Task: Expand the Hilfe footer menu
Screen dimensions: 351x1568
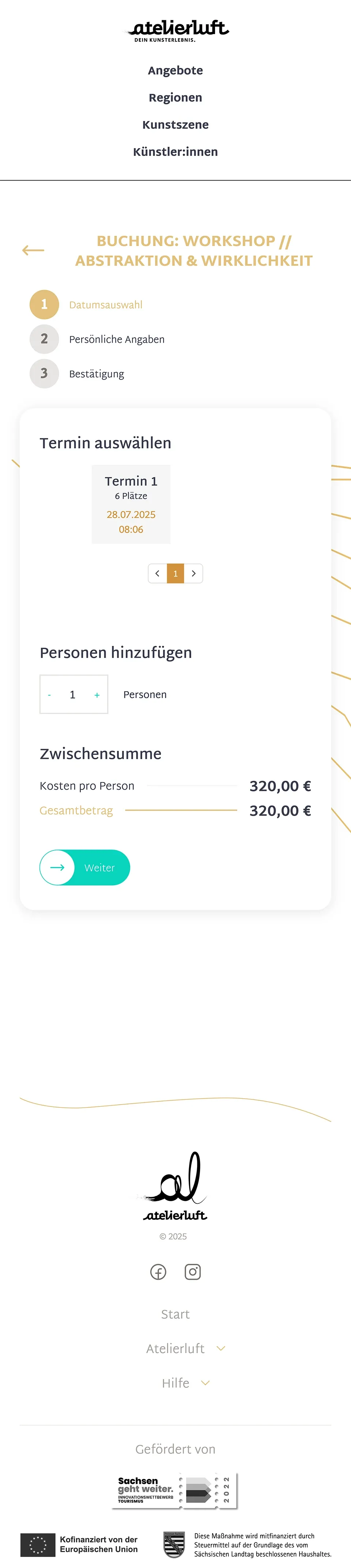Action: [205, 1383]
